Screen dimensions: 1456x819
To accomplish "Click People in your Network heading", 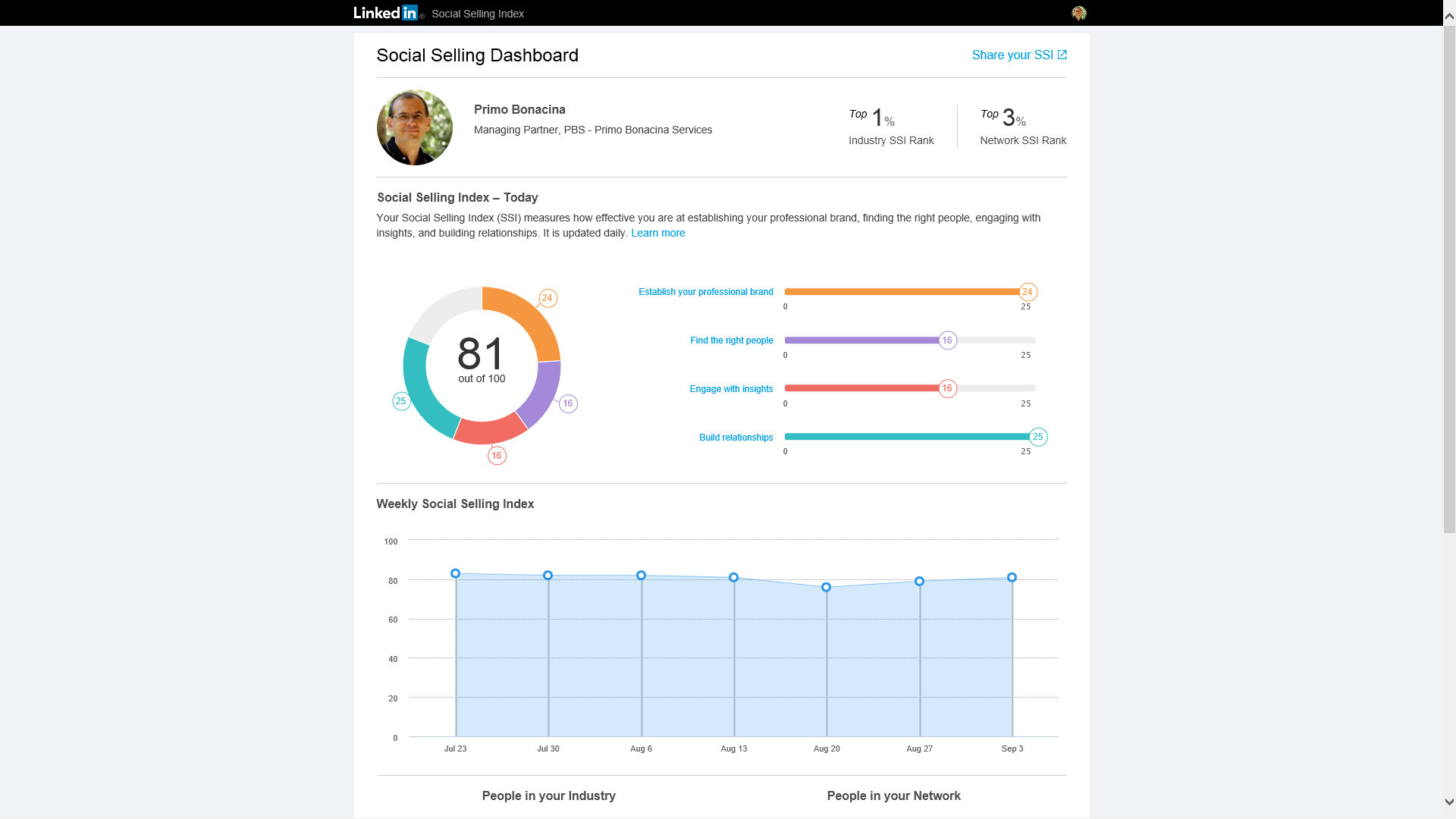I will [x=894, y=795].
